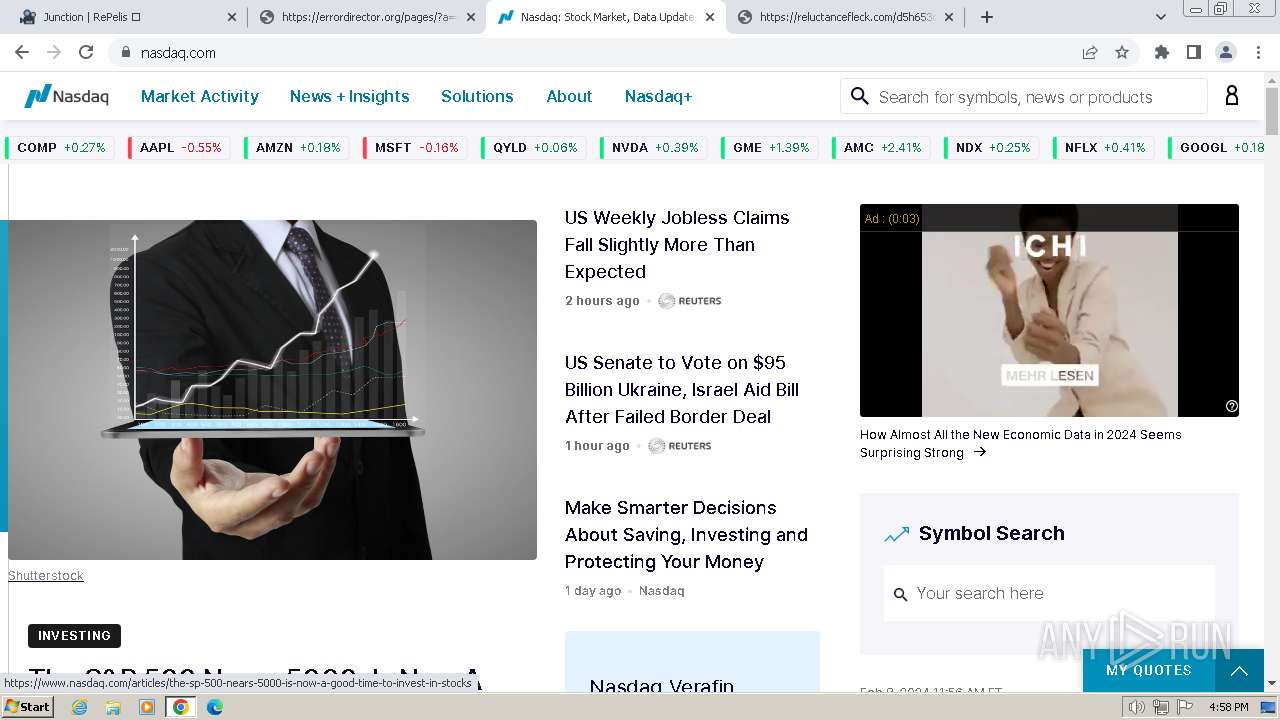The height and width of the screenshot is (720, 1280).
Task: Go back in browser
Action: 22,52
